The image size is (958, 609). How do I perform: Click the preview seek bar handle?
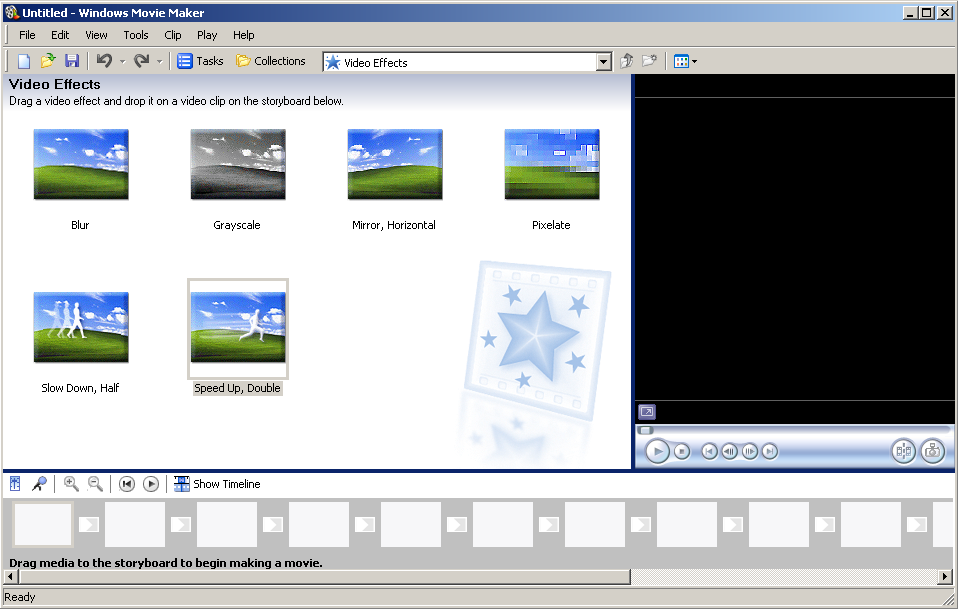[646, 430]
